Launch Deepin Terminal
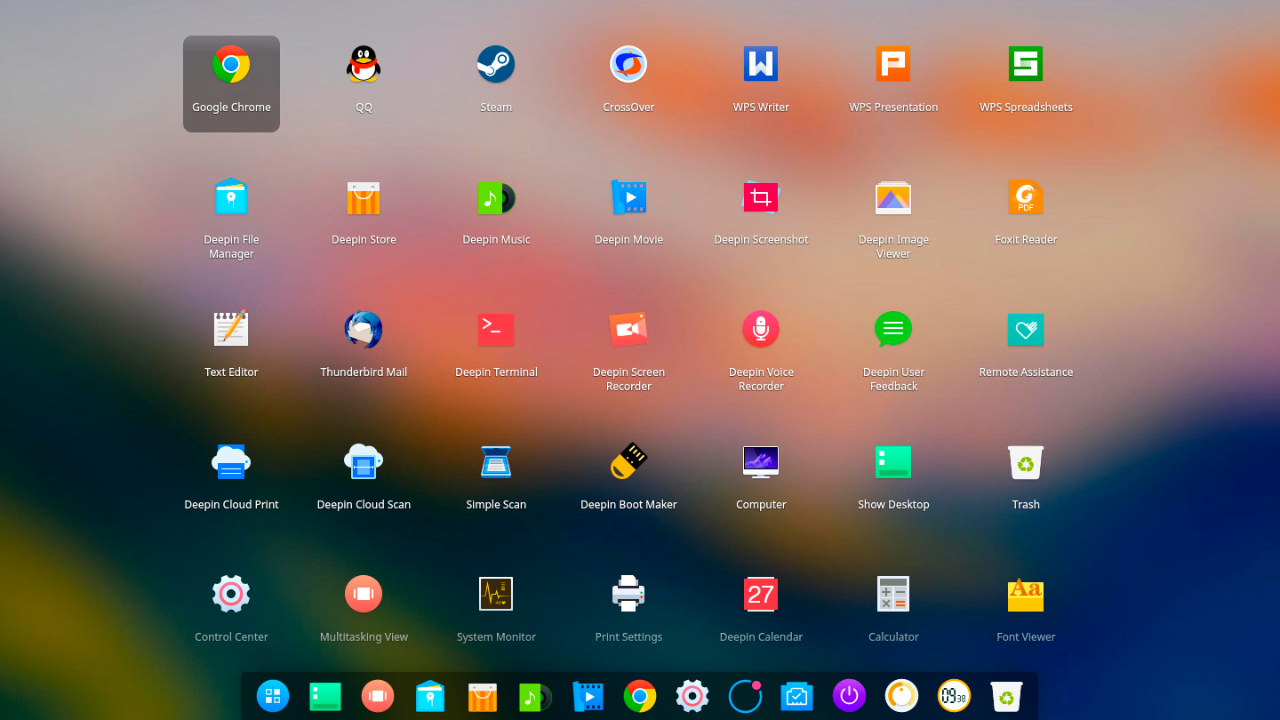The height and width of the screenshot is (720, 1280). (496, 329)
